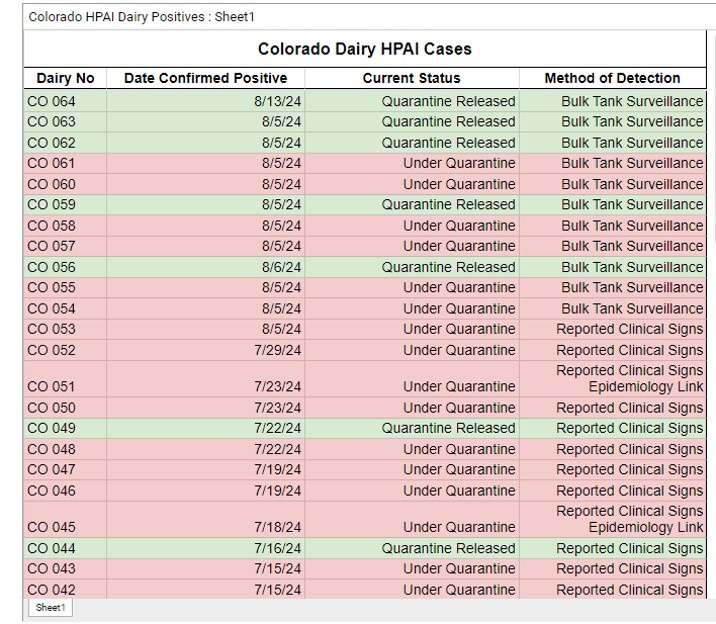Select the CO 043 cell

(x=65, y=569)
